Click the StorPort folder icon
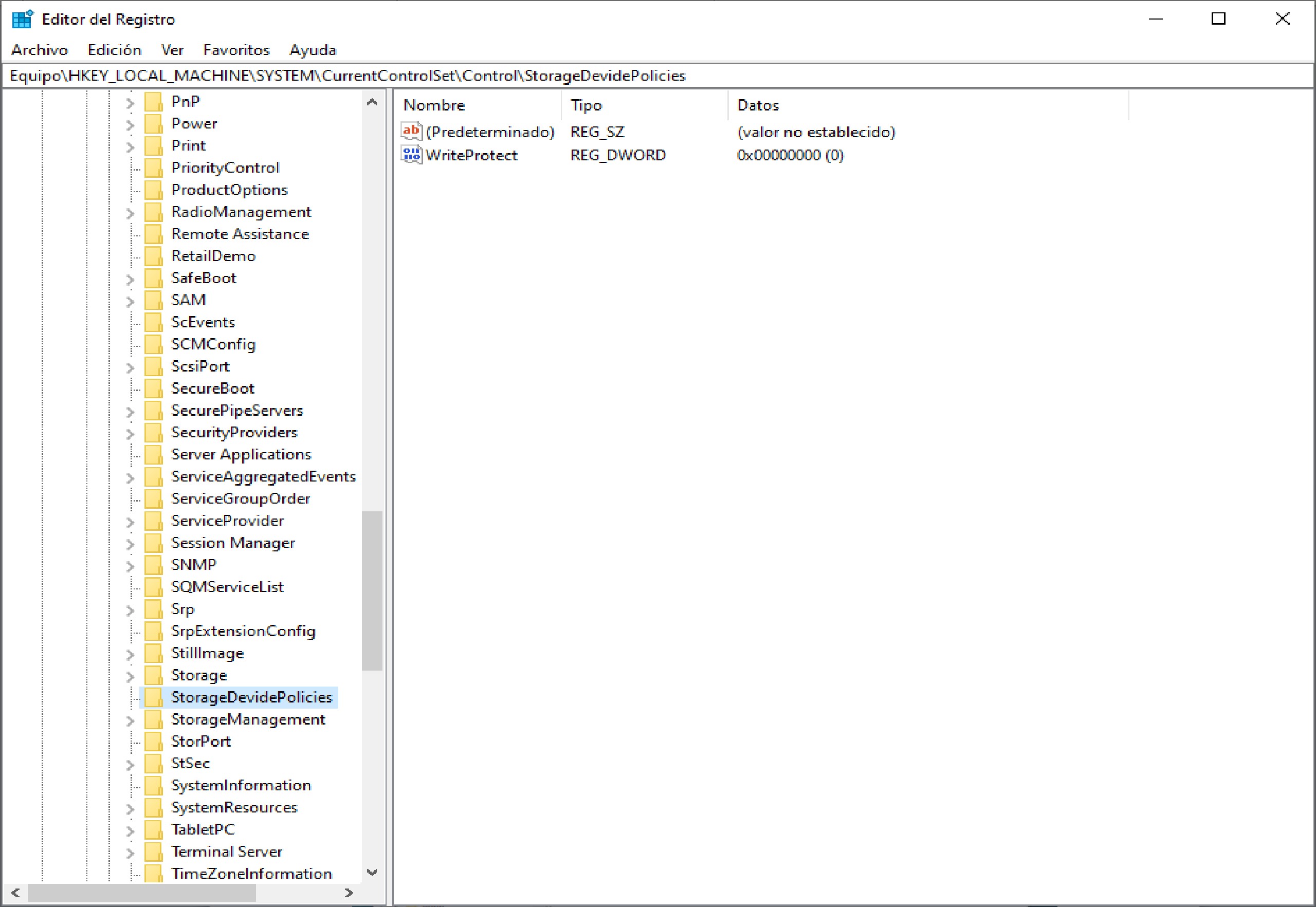 tap(154, 741)
